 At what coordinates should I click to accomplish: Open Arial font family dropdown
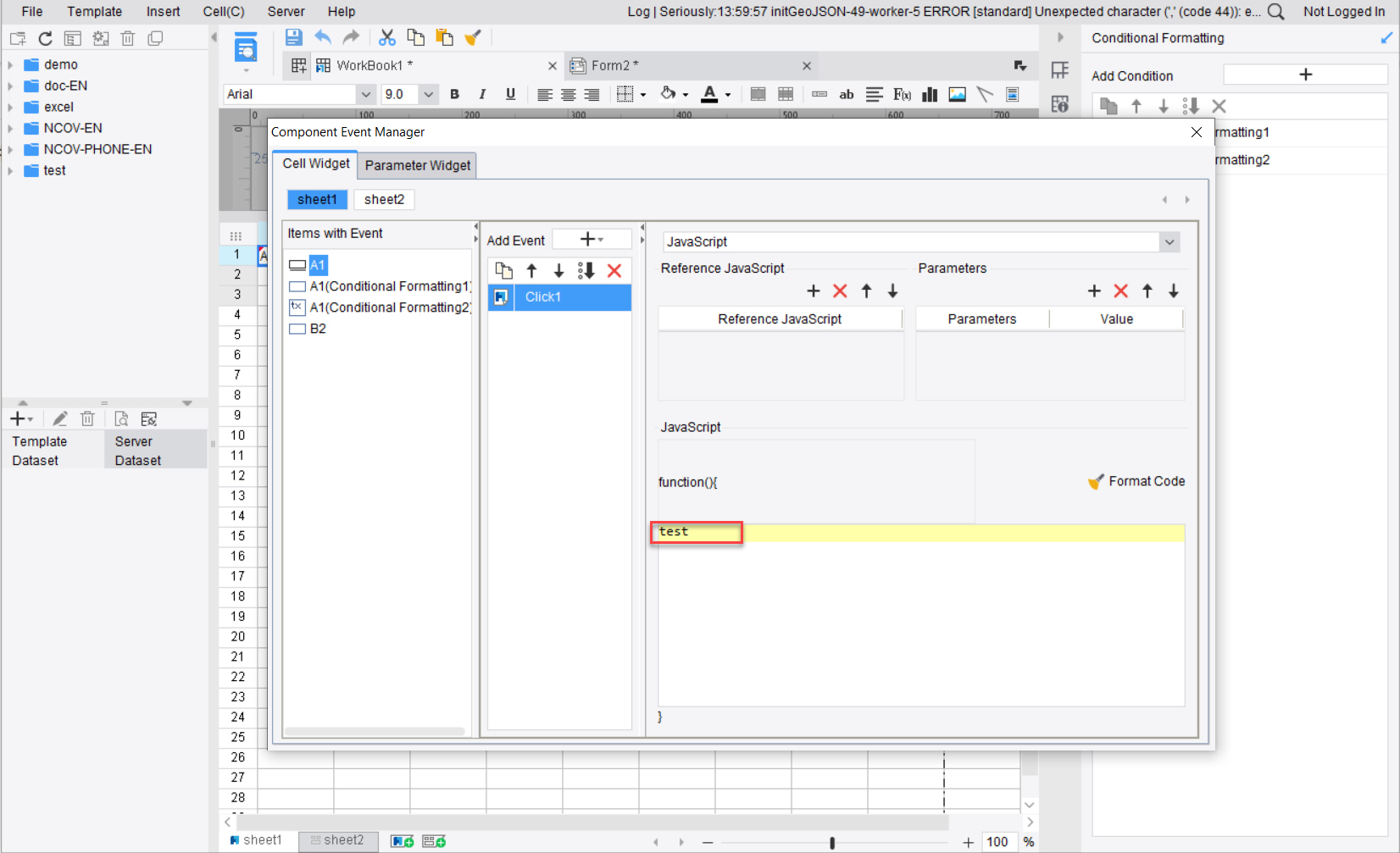click(x=366, y=94)
